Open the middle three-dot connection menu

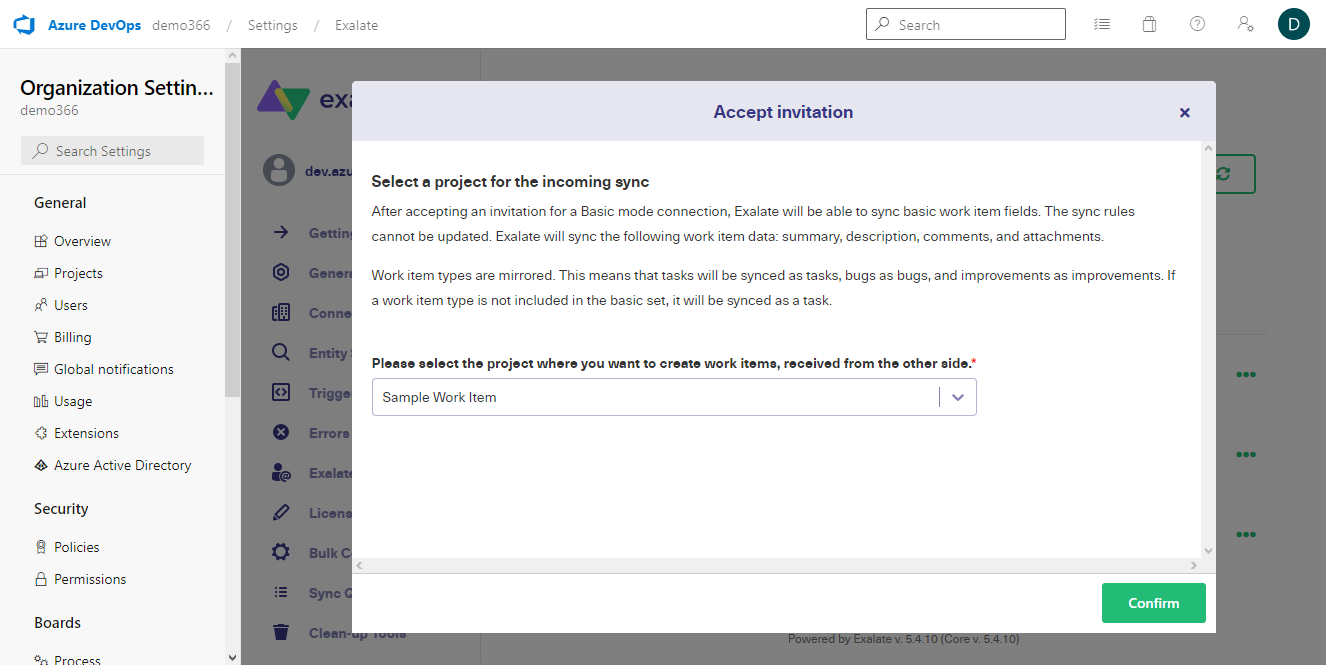(1245, 454)
